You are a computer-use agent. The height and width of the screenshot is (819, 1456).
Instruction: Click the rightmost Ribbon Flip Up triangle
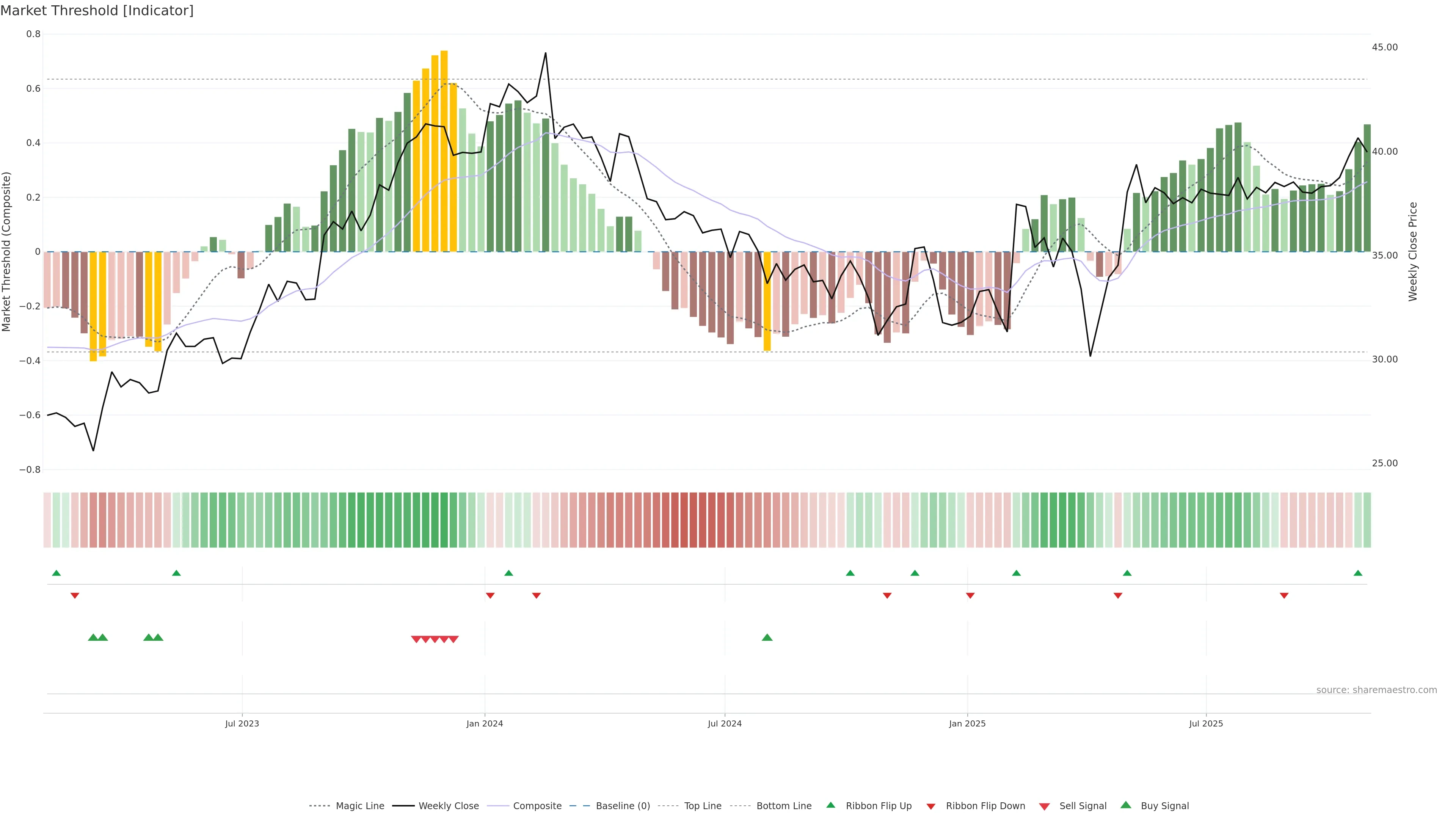click(x=1358, y=573)
